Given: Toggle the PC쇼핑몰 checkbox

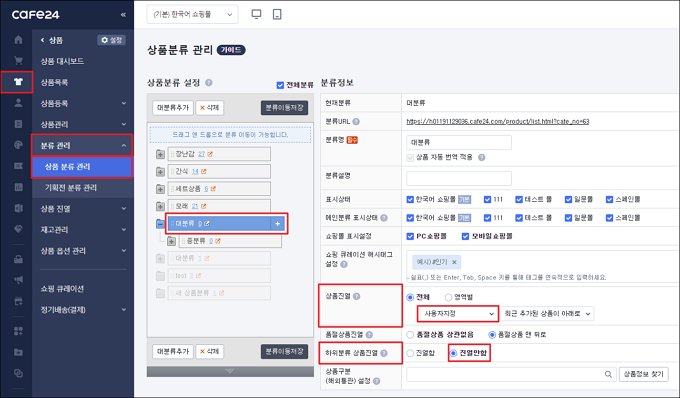Looking at the screenshot, I should click(410, 236).
